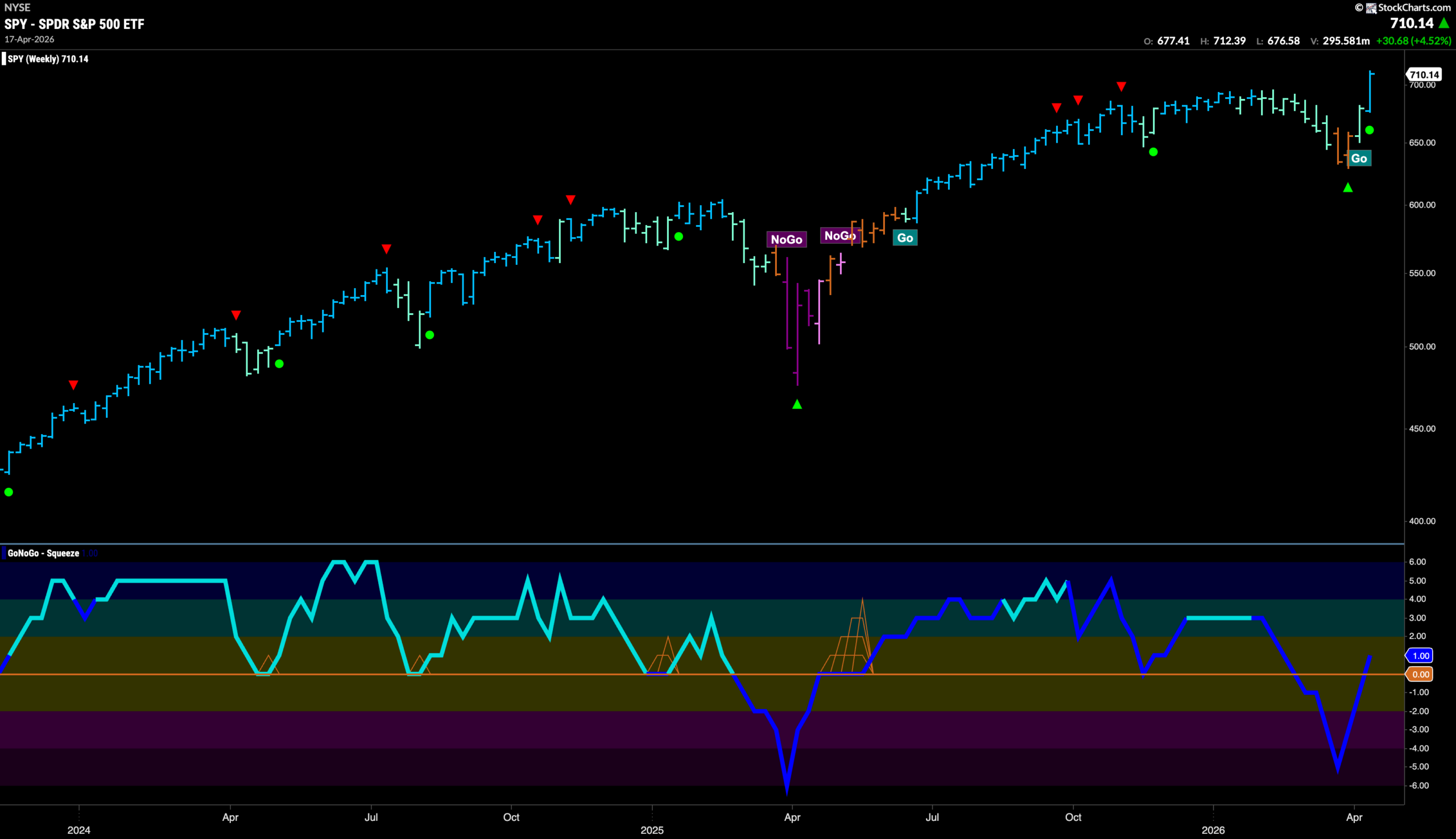Click the 2026 year label on the time axis

[1213, 830]
